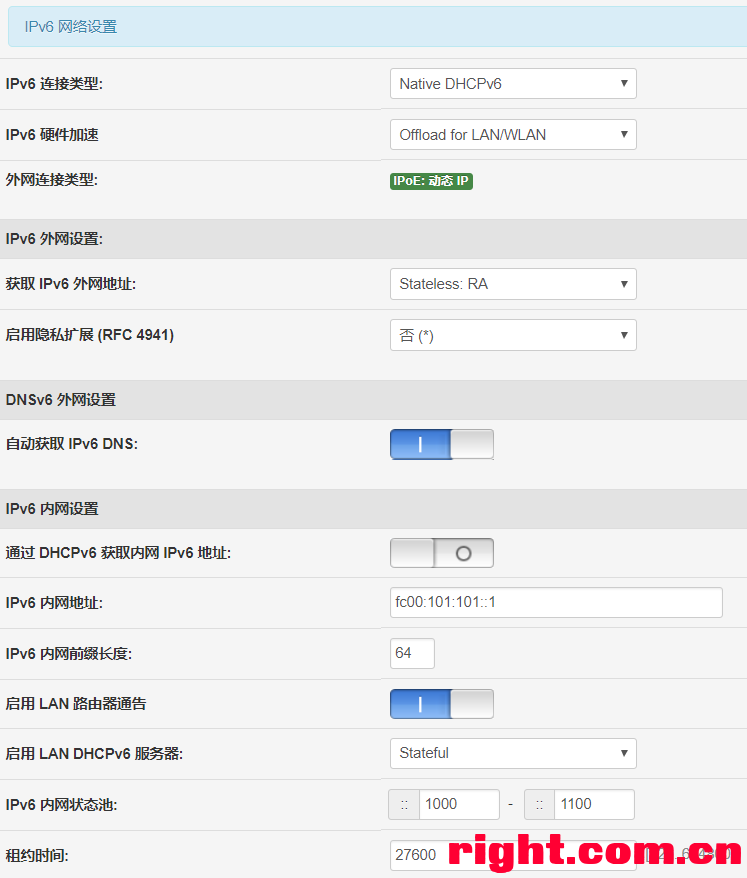
Task: Click the 获取 IPv6 外网地址 label
Action: tap(71, 284)
